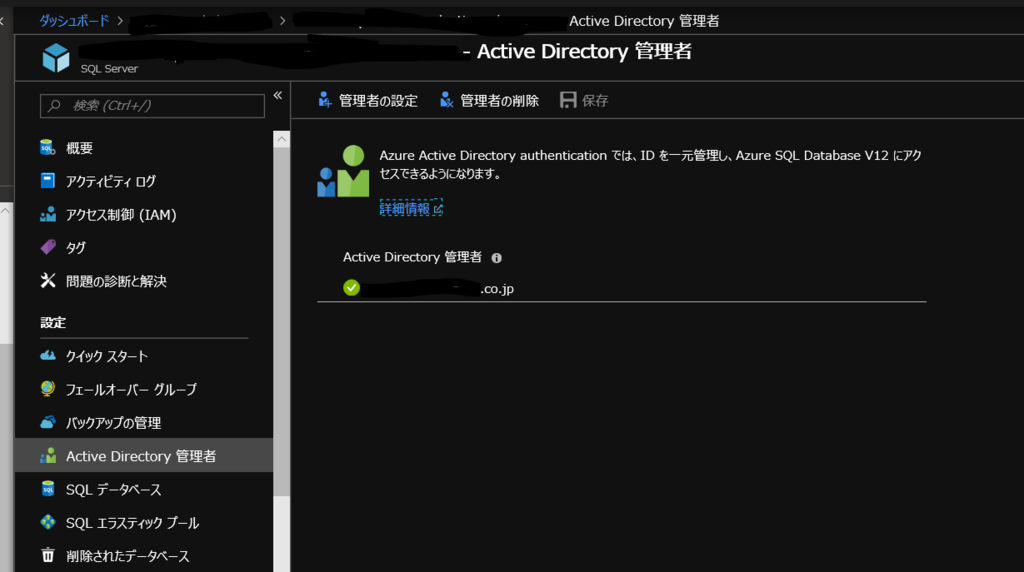Click the アクセス制御 (IAM) icon

[48, 214]
